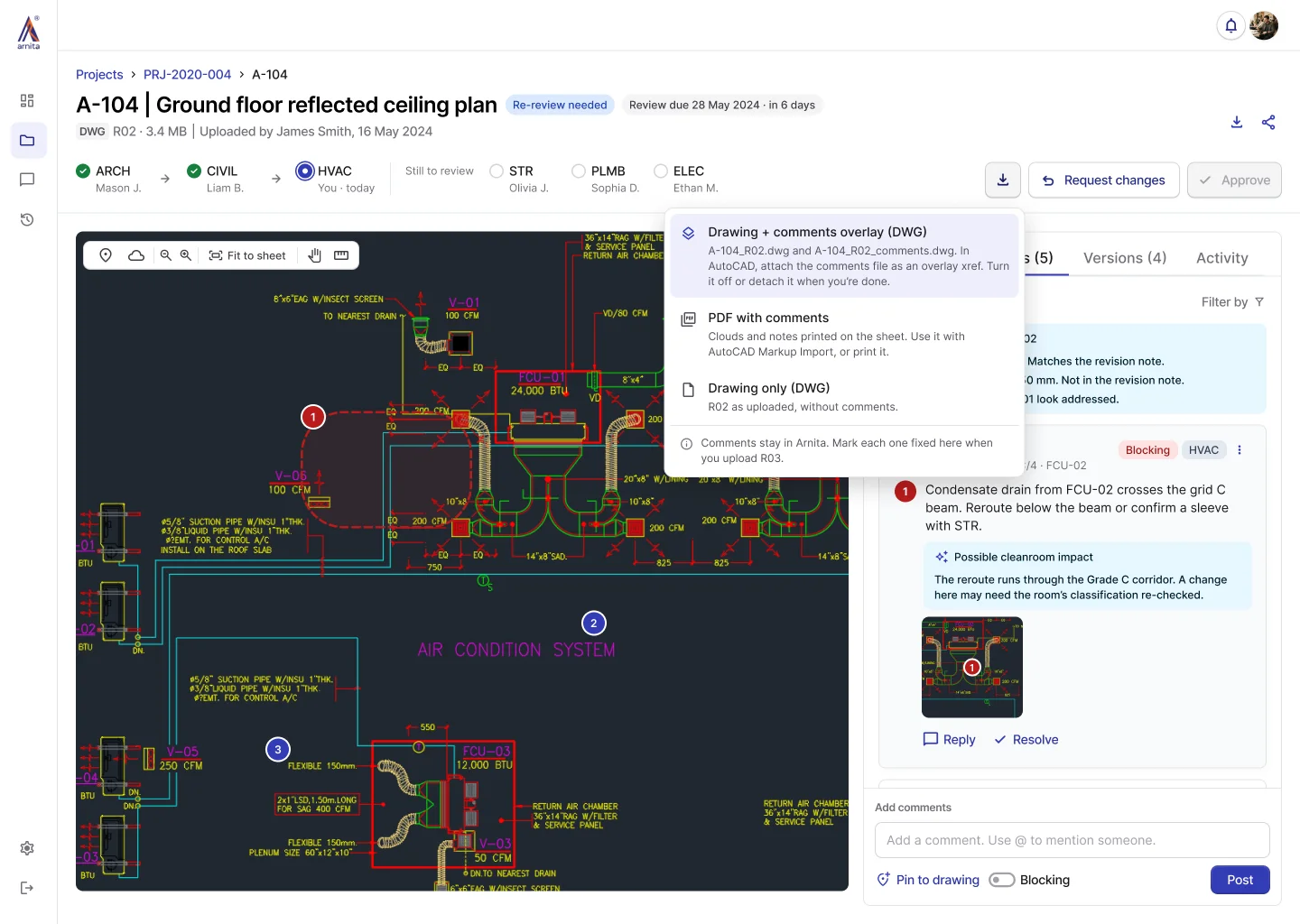
Task: Open the PRJ-2020-004 breadcrumb link
Action: pos(187,75)
